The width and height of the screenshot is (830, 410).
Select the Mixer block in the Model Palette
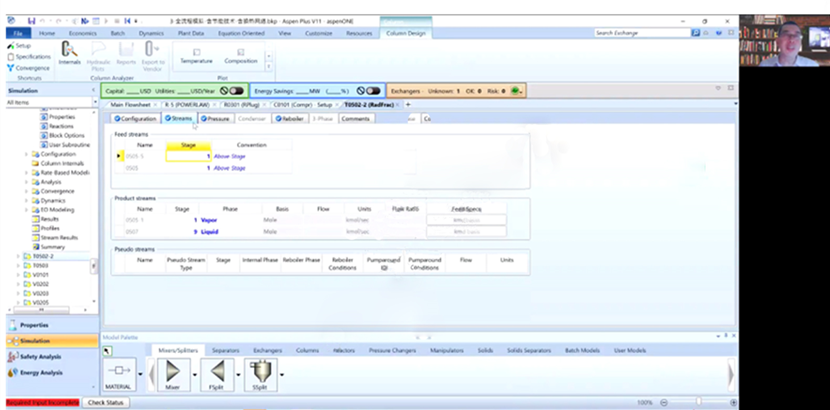[x=173, y=375]
